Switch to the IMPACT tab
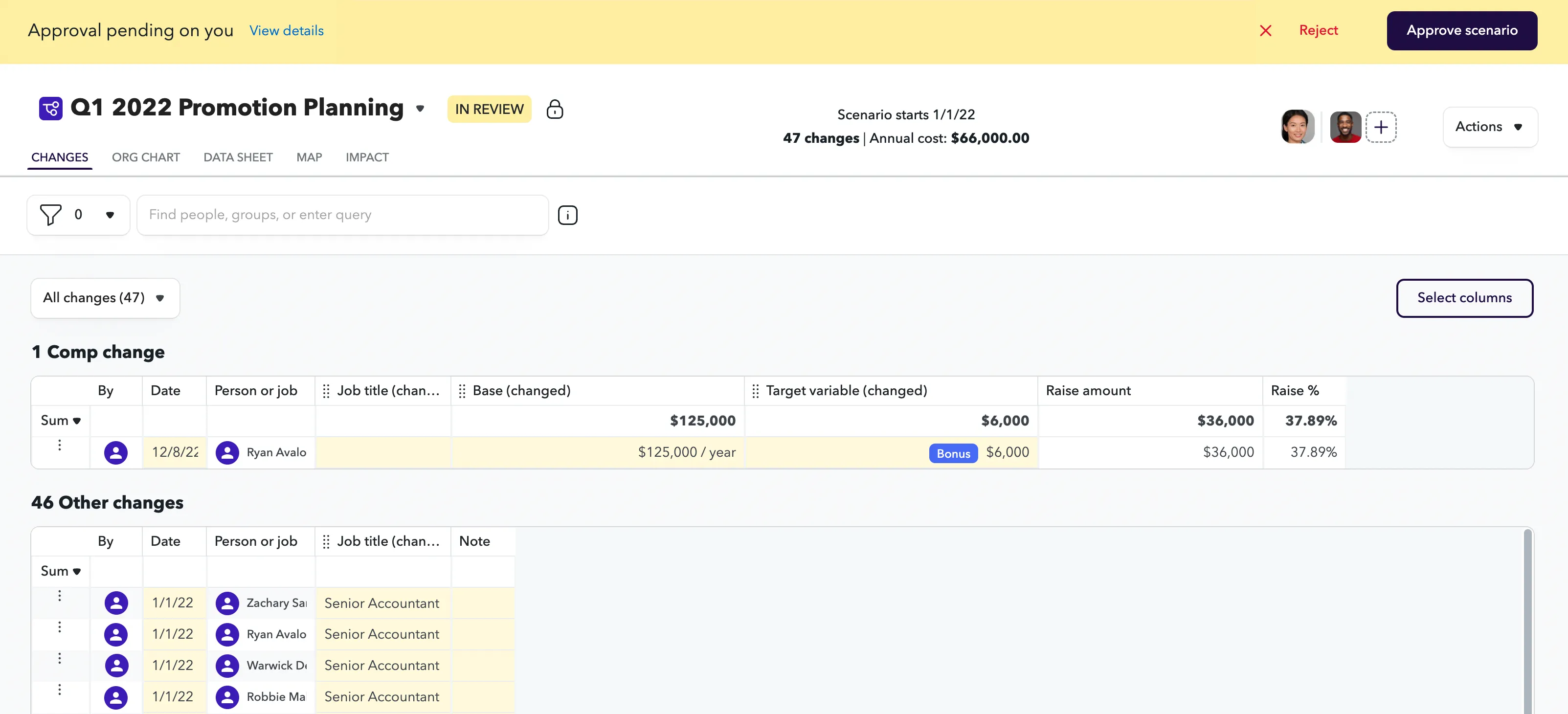This screenshot has height=714, width=1568. [367, 157]
